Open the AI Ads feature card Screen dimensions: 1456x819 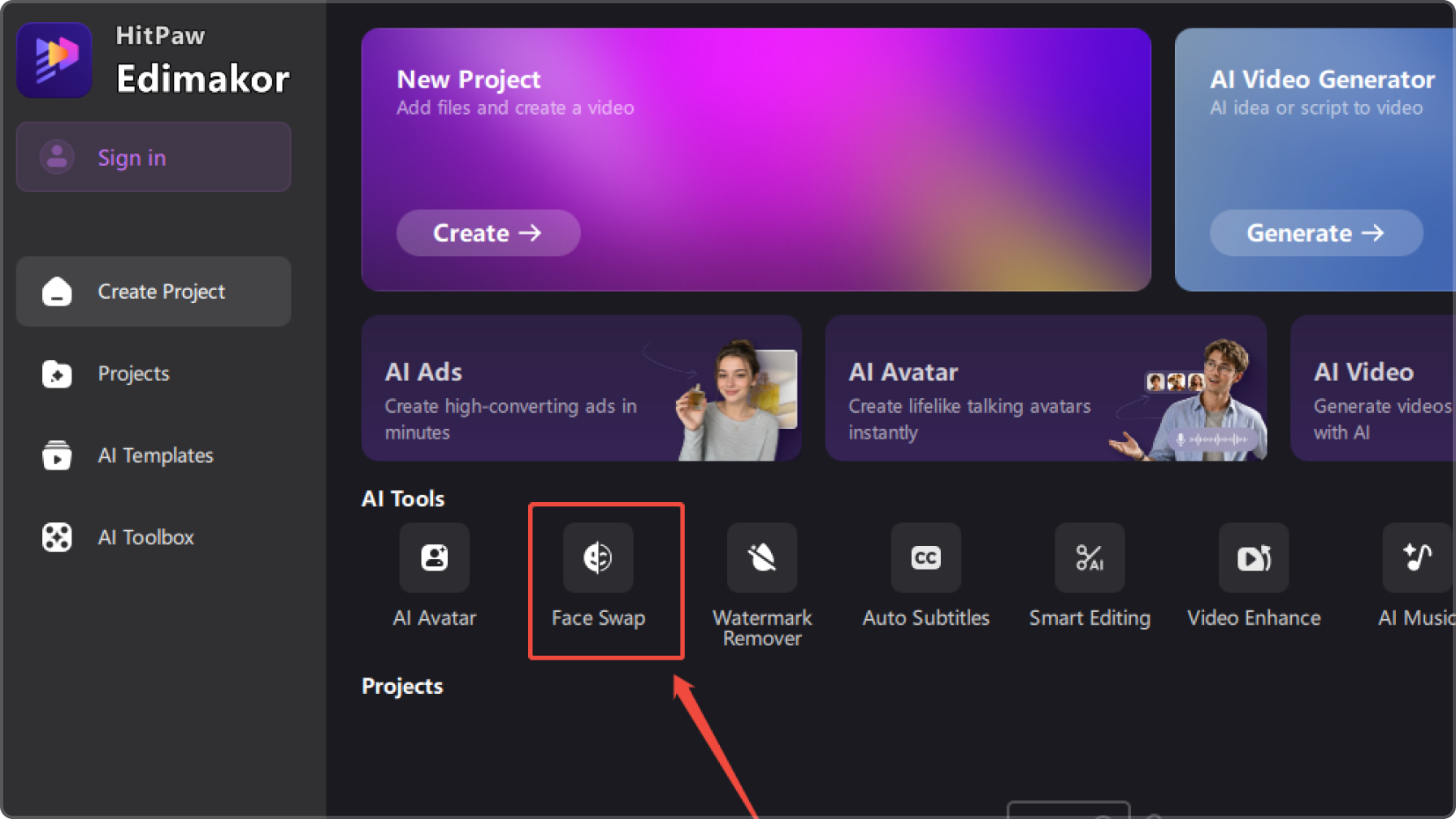(x=582, y=388)
